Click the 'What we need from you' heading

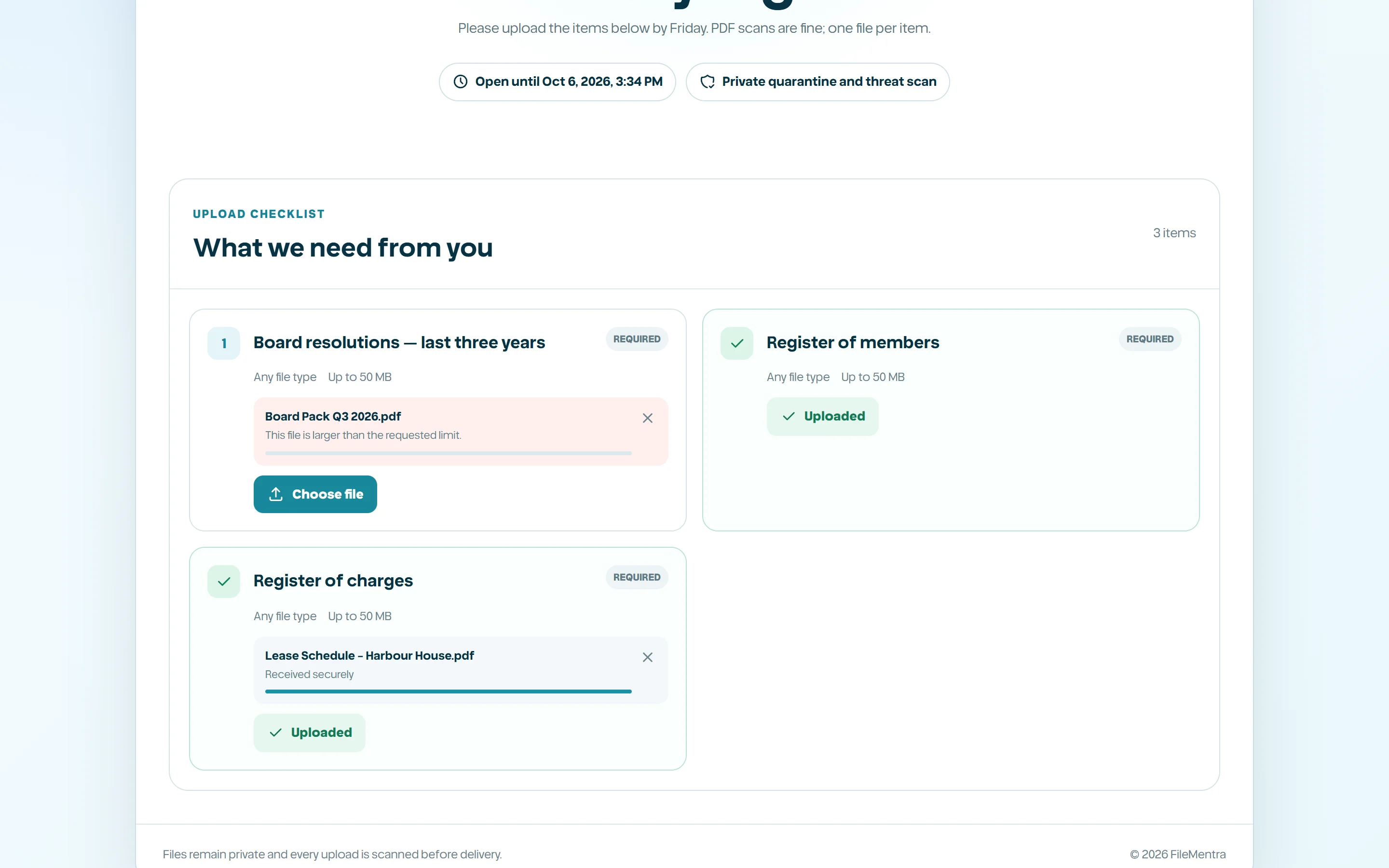pos(342,247)
